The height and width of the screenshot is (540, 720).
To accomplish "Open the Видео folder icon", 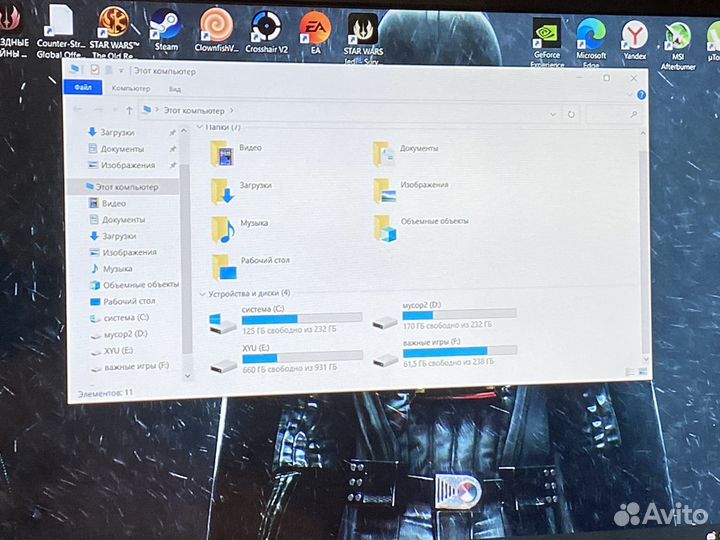I will [x=223, y=152].
